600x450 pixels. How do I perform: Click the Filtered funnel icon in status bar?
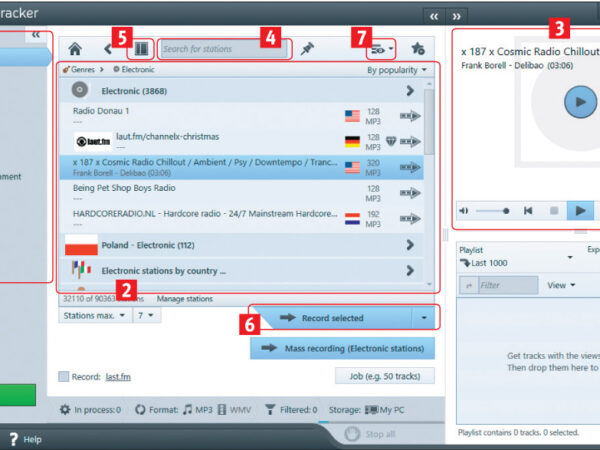coord(269,409)
